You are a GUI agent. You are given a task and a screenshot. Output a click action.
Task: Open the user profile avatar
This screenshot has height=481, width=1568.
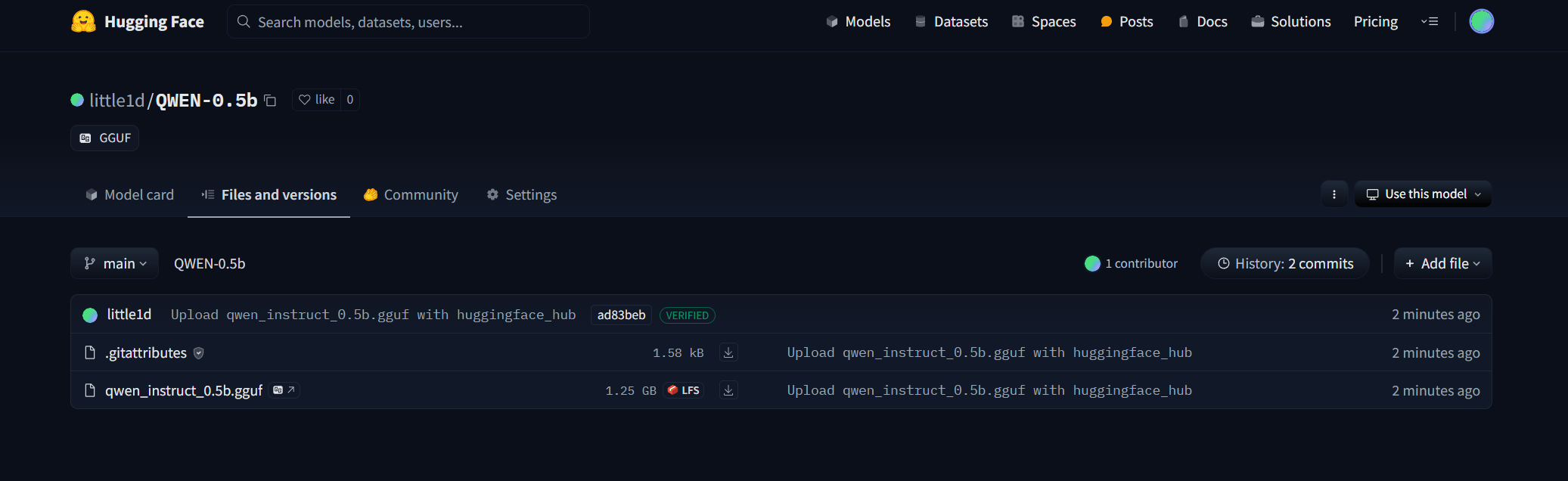coord(1481,21)
